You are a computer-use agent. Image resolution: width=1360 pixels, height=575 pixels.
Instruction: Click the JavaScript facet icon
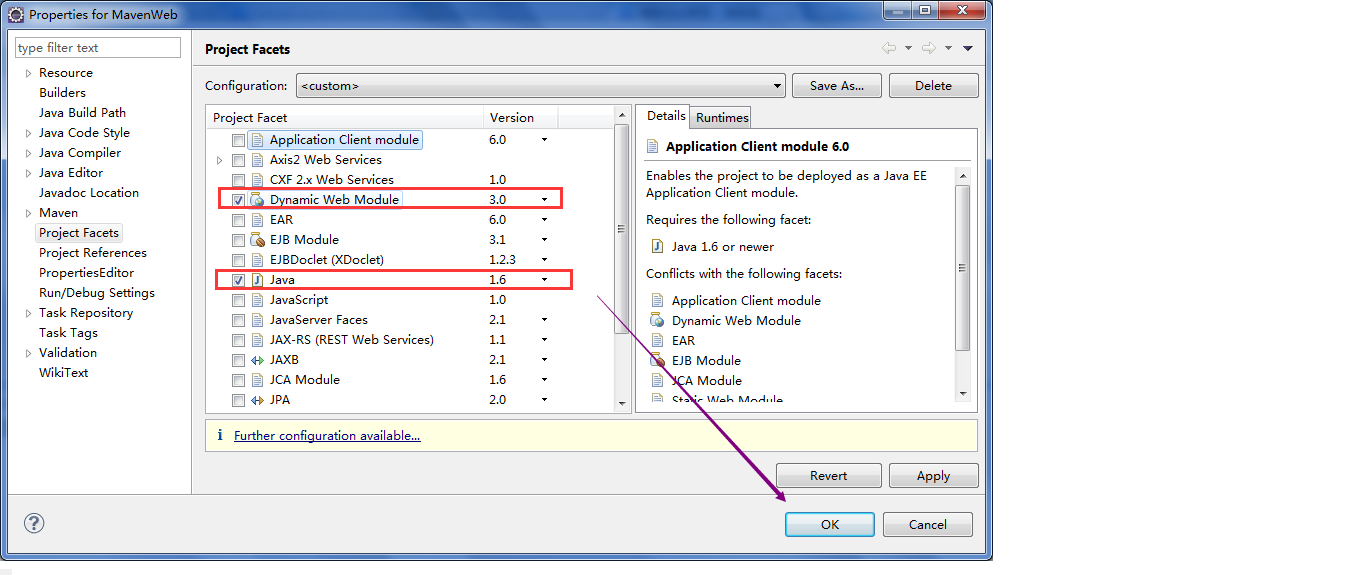[x=257, y=300]
